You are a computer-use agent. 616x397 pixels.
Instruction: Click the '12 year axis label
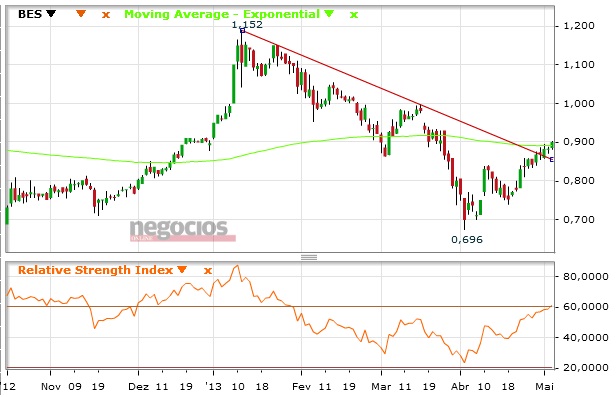(x=9, y=387)
